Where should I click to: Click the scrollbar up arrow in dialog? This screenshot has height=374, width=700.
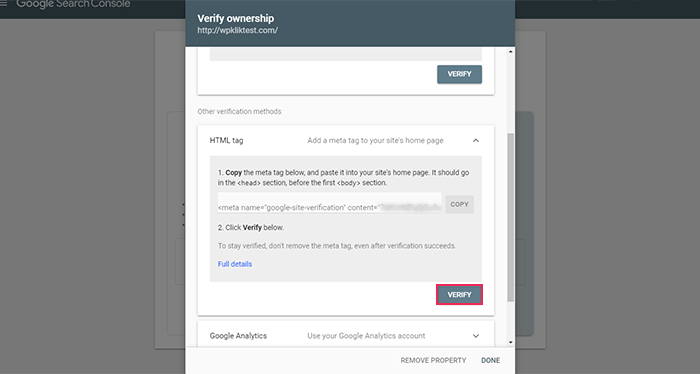(x=511, y=52)
